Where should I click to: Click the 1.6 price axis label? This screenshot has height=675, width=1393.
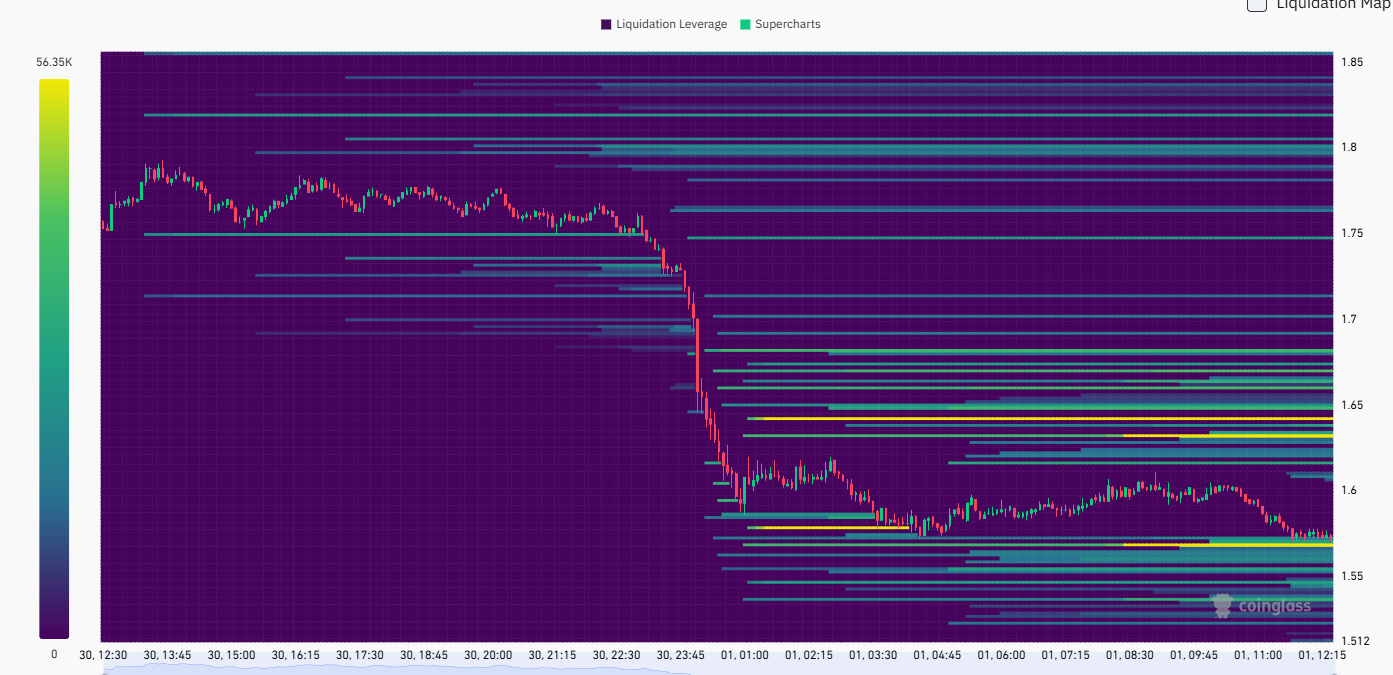tap(1347, 490)
